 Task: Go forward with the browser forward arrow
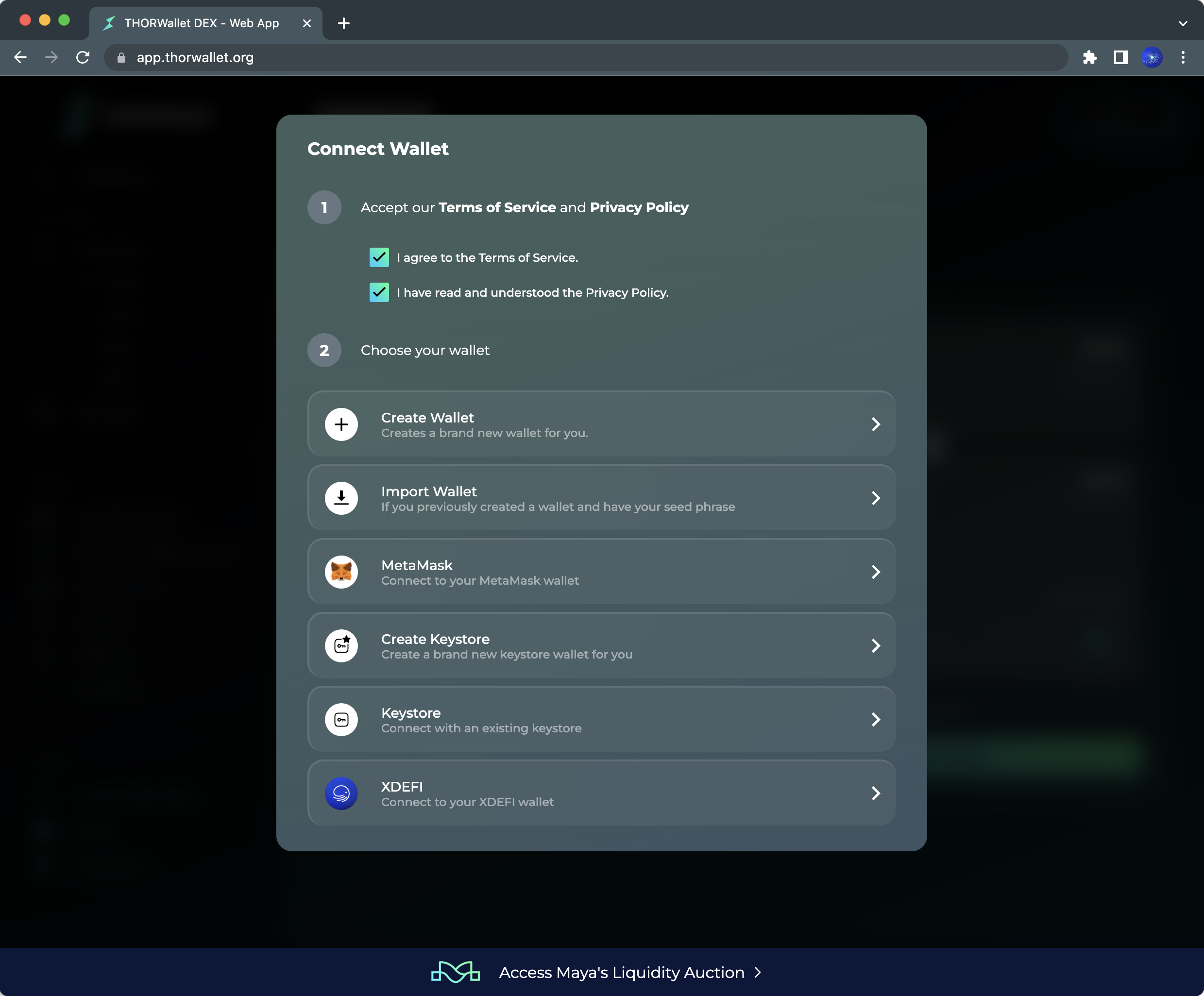(51, 57)
